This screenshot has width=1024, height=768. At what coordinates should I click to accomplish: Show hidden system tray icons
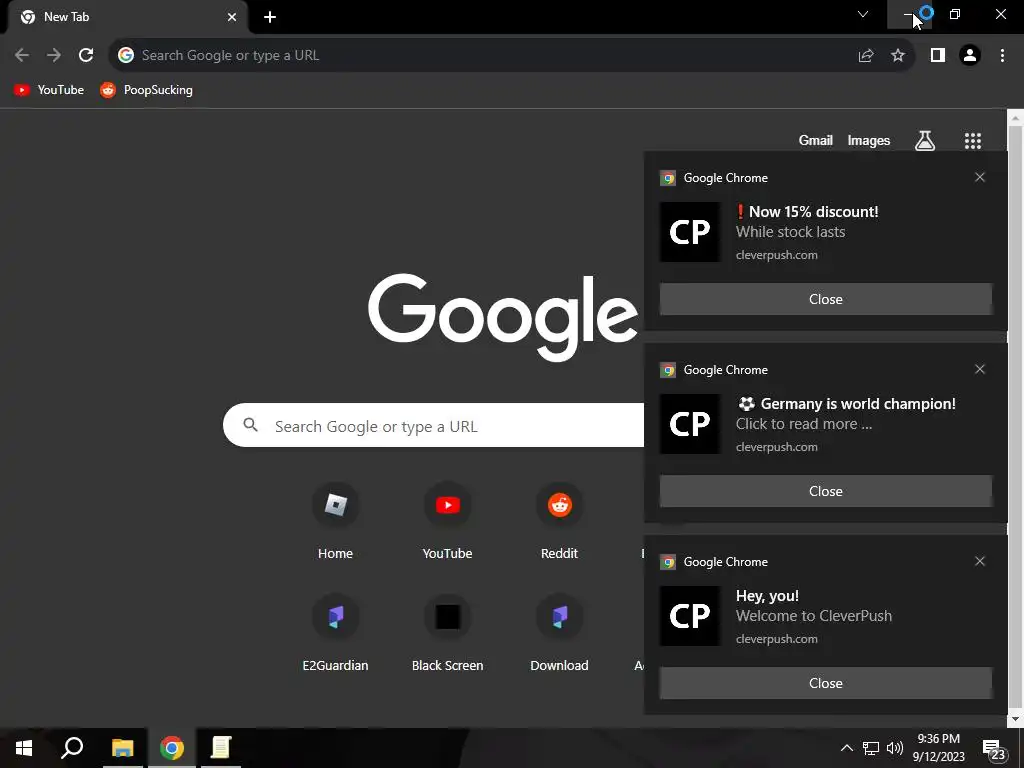(846, 748)
